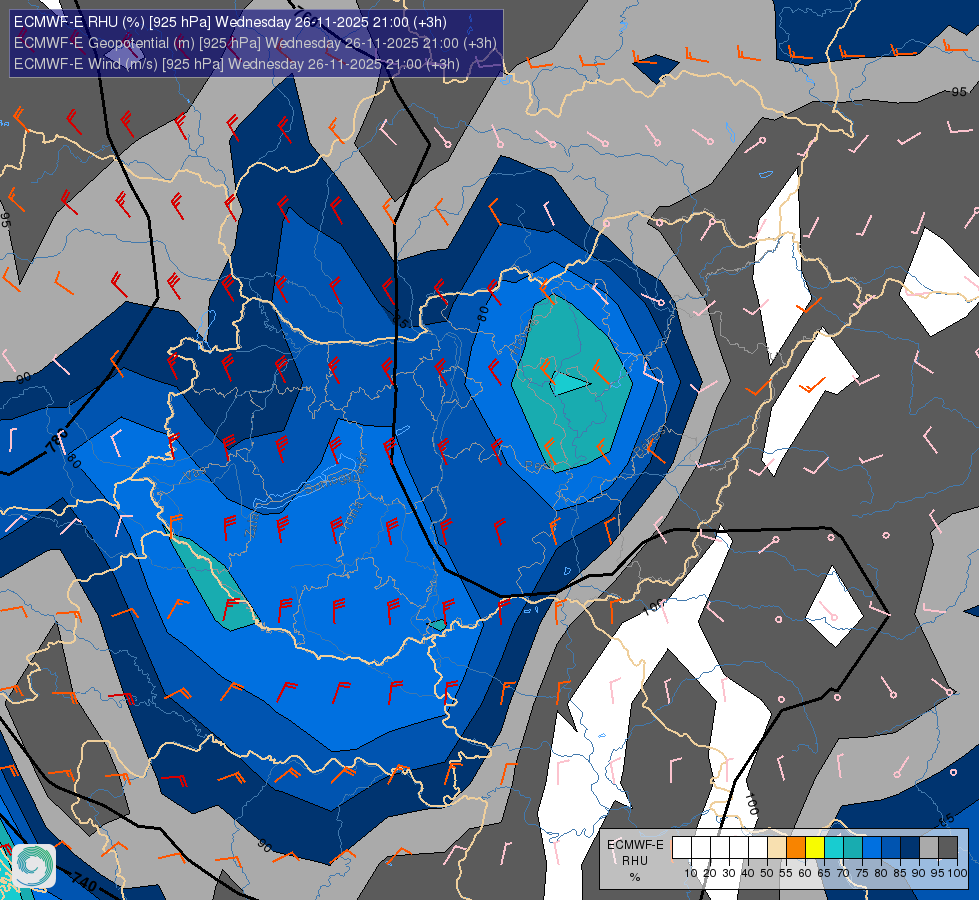Select the white legend swatch between 10 and 20
979x900 pixels.
(701, 847)
